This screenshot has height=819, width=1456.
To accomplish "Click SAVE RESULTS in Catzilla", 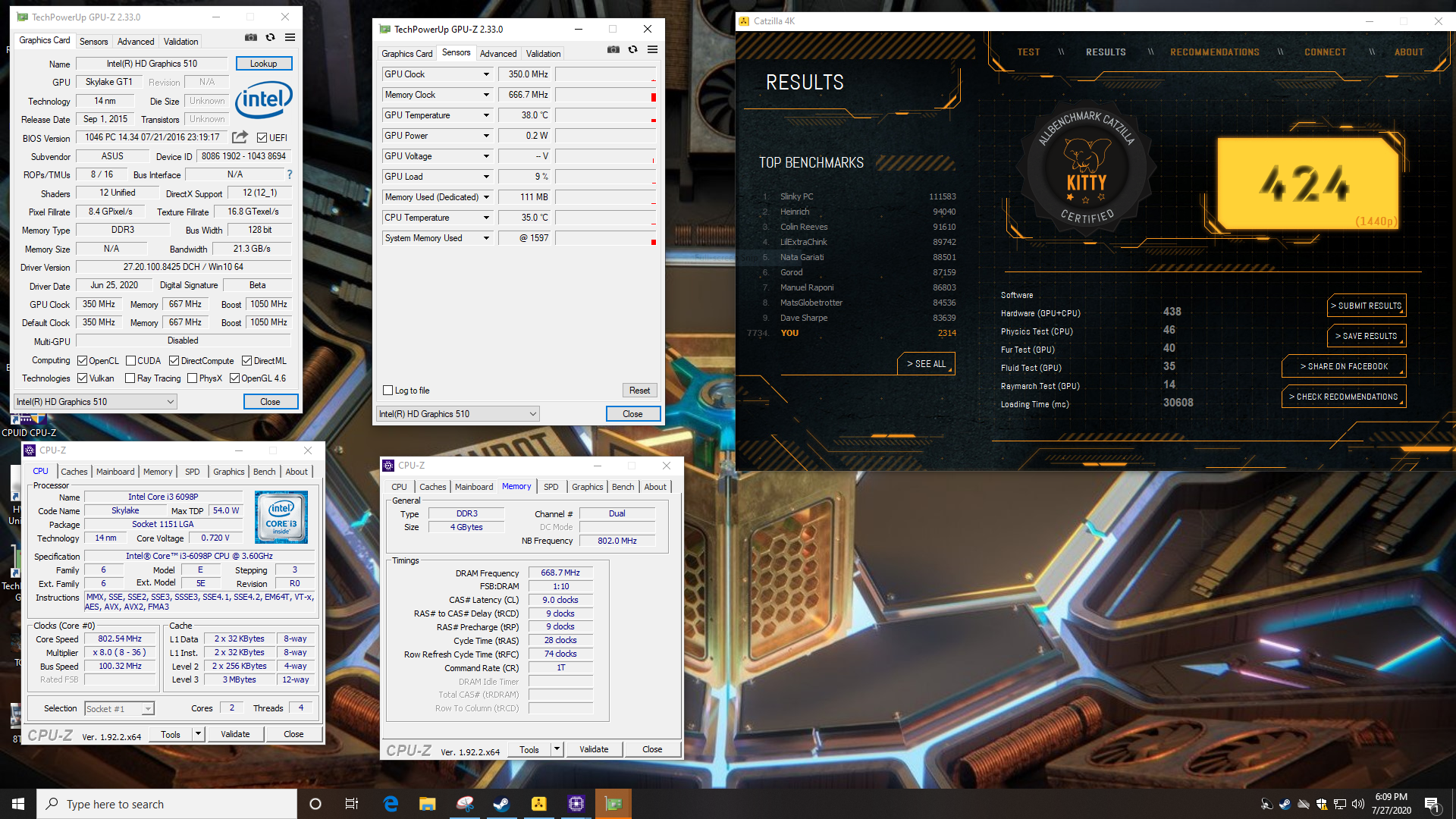I will coord(1368,336).
